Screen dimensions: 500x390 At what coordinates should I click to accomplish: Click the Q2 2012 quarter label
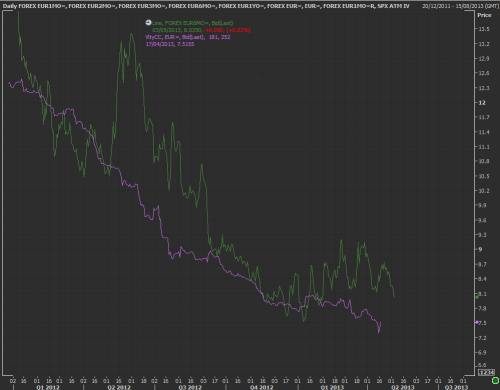tap(119, 387)
